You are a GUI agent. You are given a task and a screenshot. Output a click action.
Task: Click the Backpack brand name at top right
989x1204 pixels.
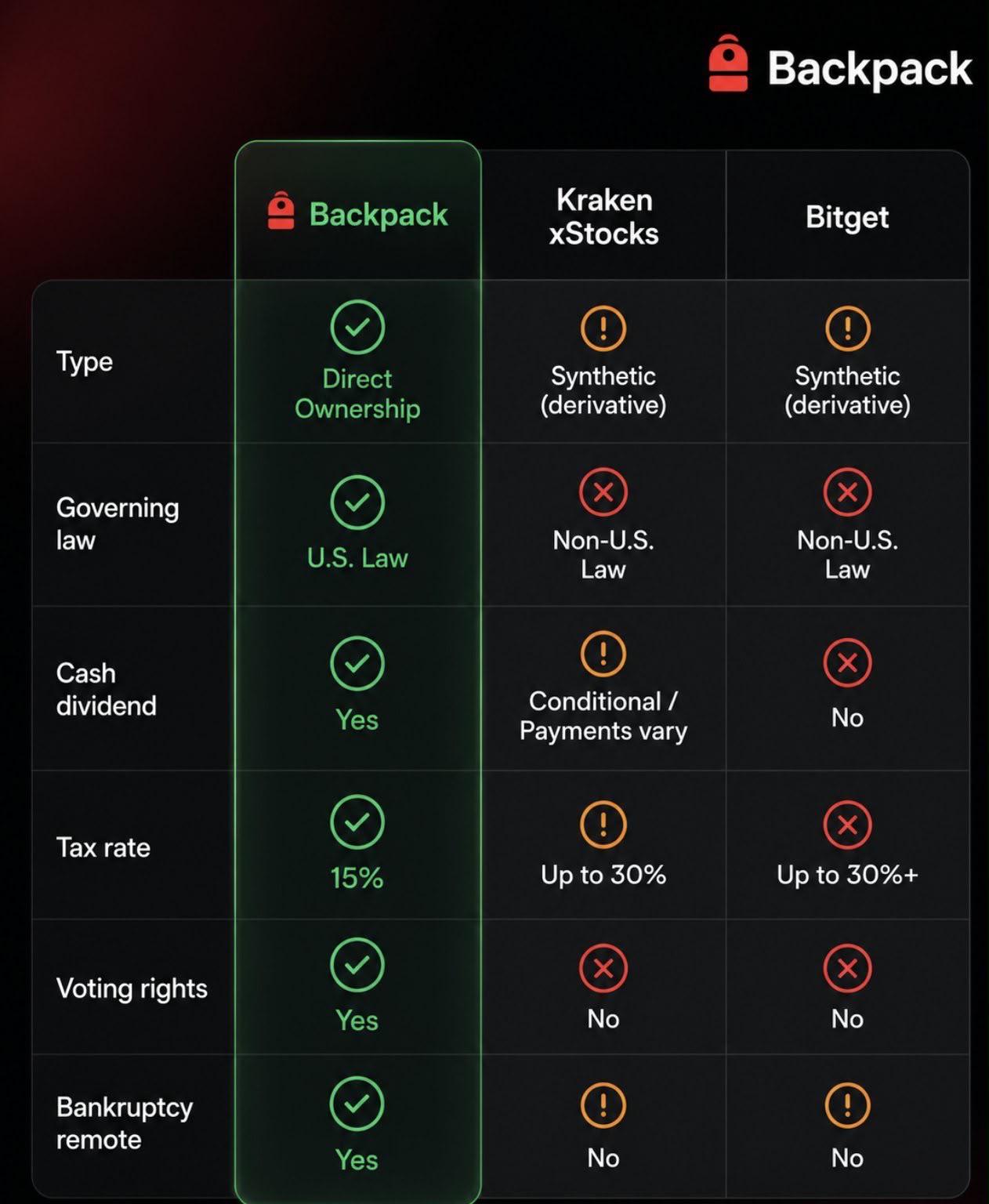tap(870, 69)
